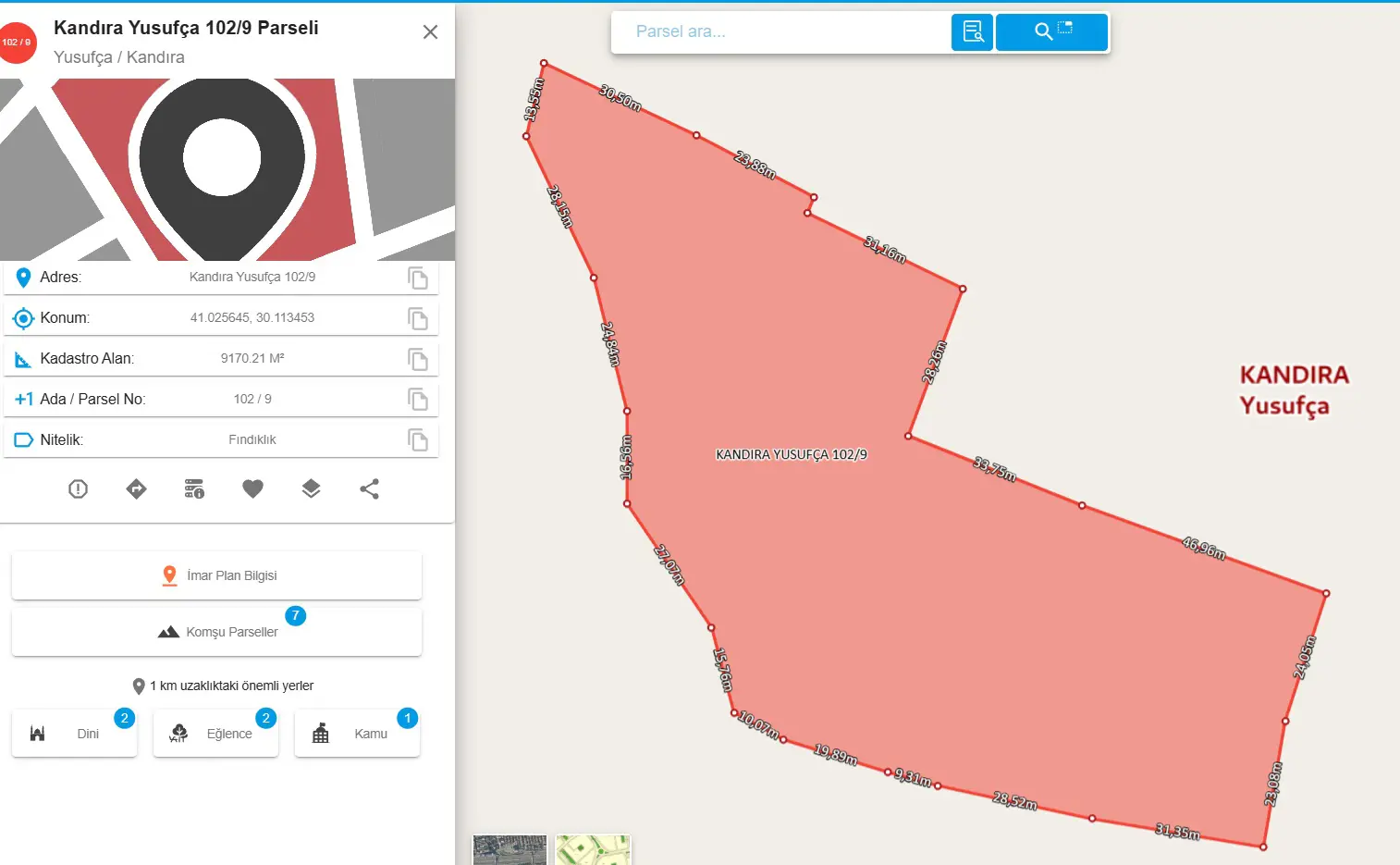Select the Kamu places category

coord(357,734)
